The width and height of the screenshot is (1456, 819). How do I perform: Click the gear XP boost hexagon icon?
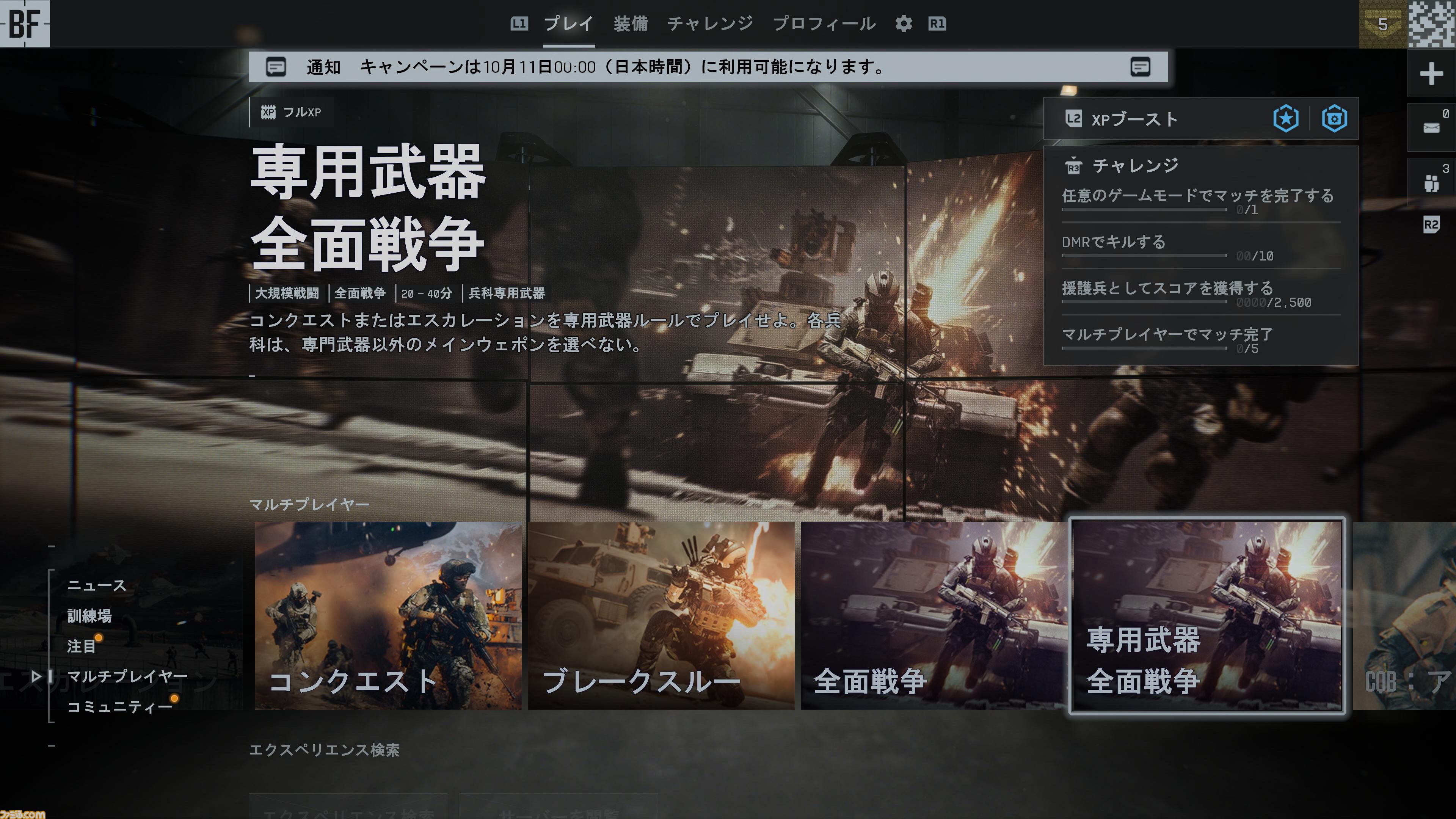click(1334, 119)
